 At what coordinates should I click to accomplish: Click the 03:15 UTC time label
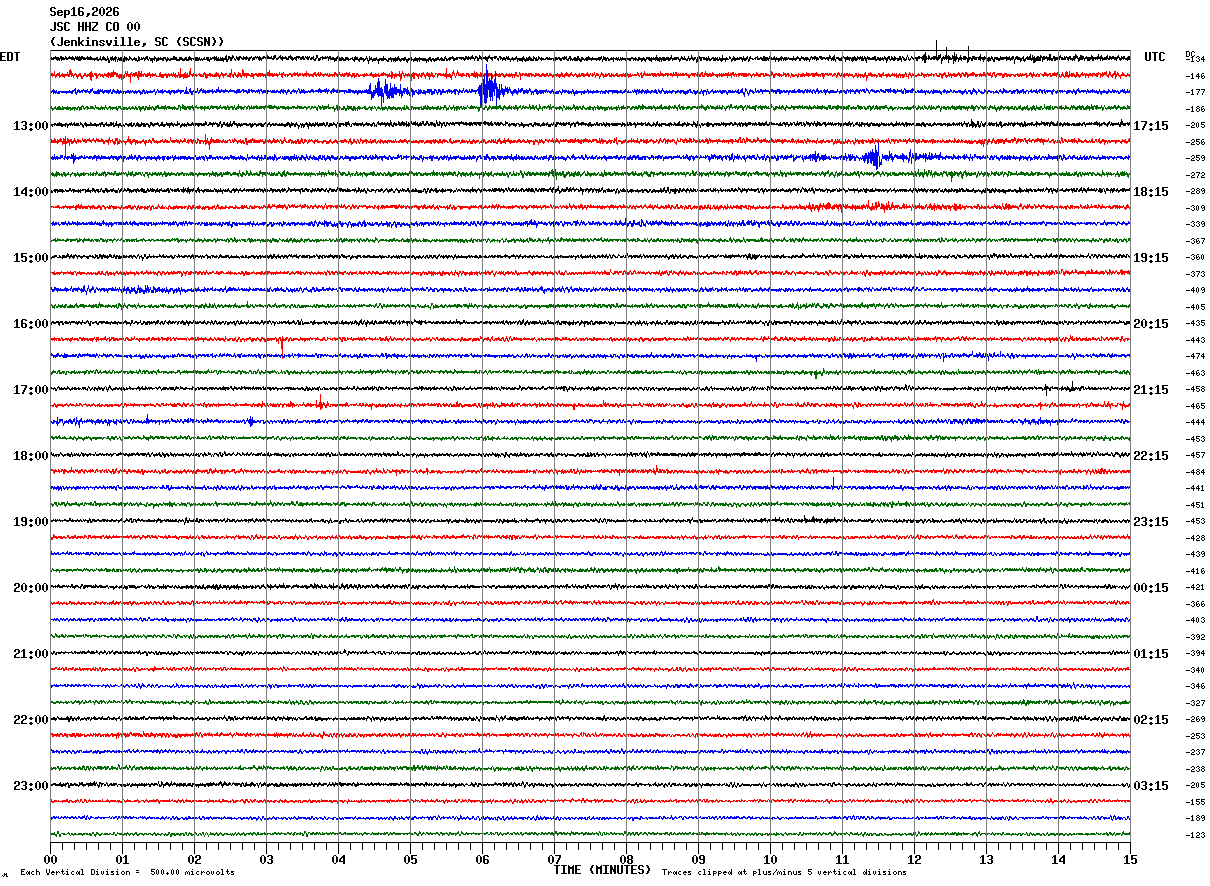1150,786
